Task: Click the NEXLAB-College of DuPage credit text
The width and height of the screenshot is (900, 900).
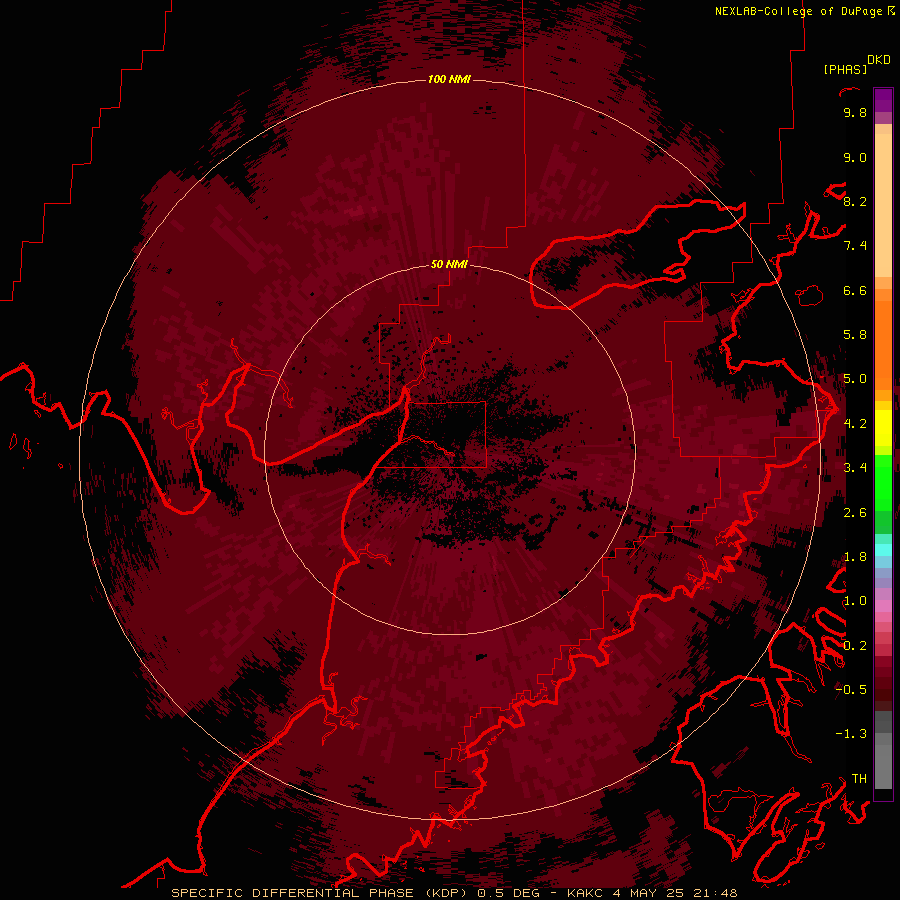Action: (x=798, y=11)
